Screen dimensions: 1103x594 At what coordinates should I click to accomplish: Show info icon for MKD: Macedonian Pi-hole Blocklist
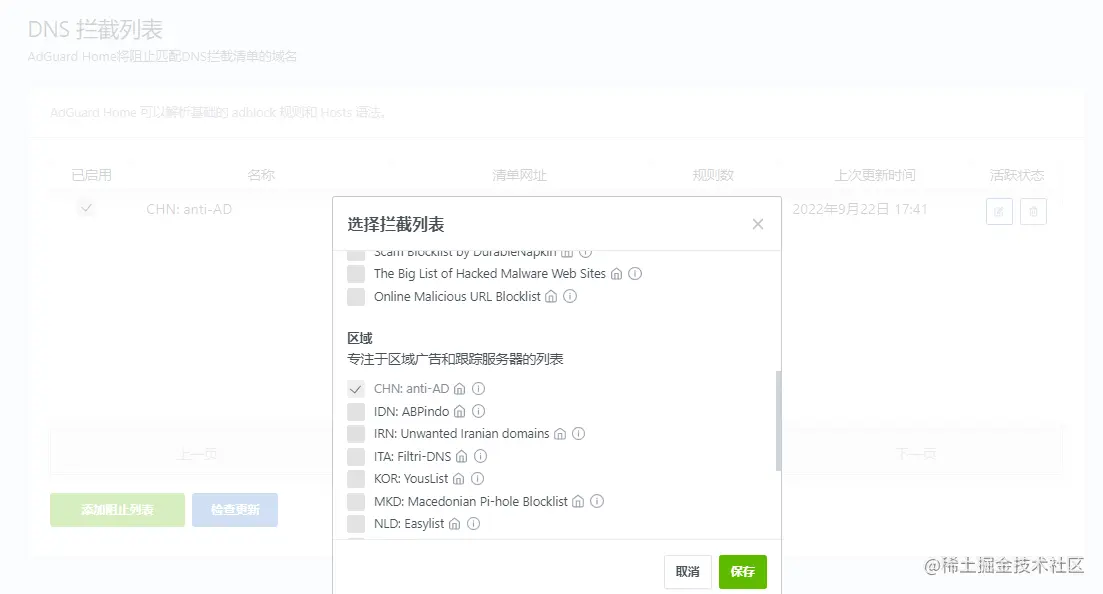click(597, 501)
